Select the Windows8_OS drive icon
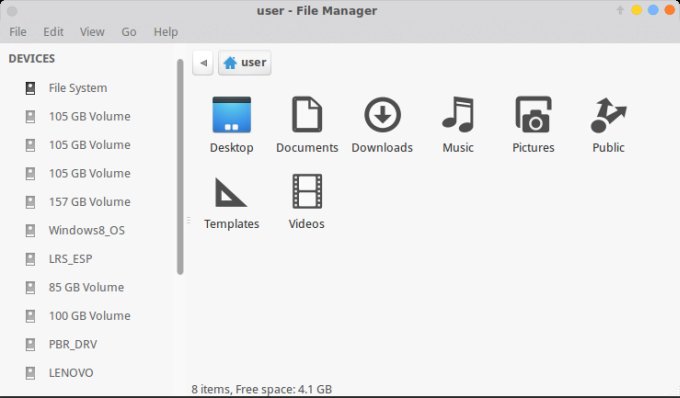This screenshot has height=398, width=680. 30,230
